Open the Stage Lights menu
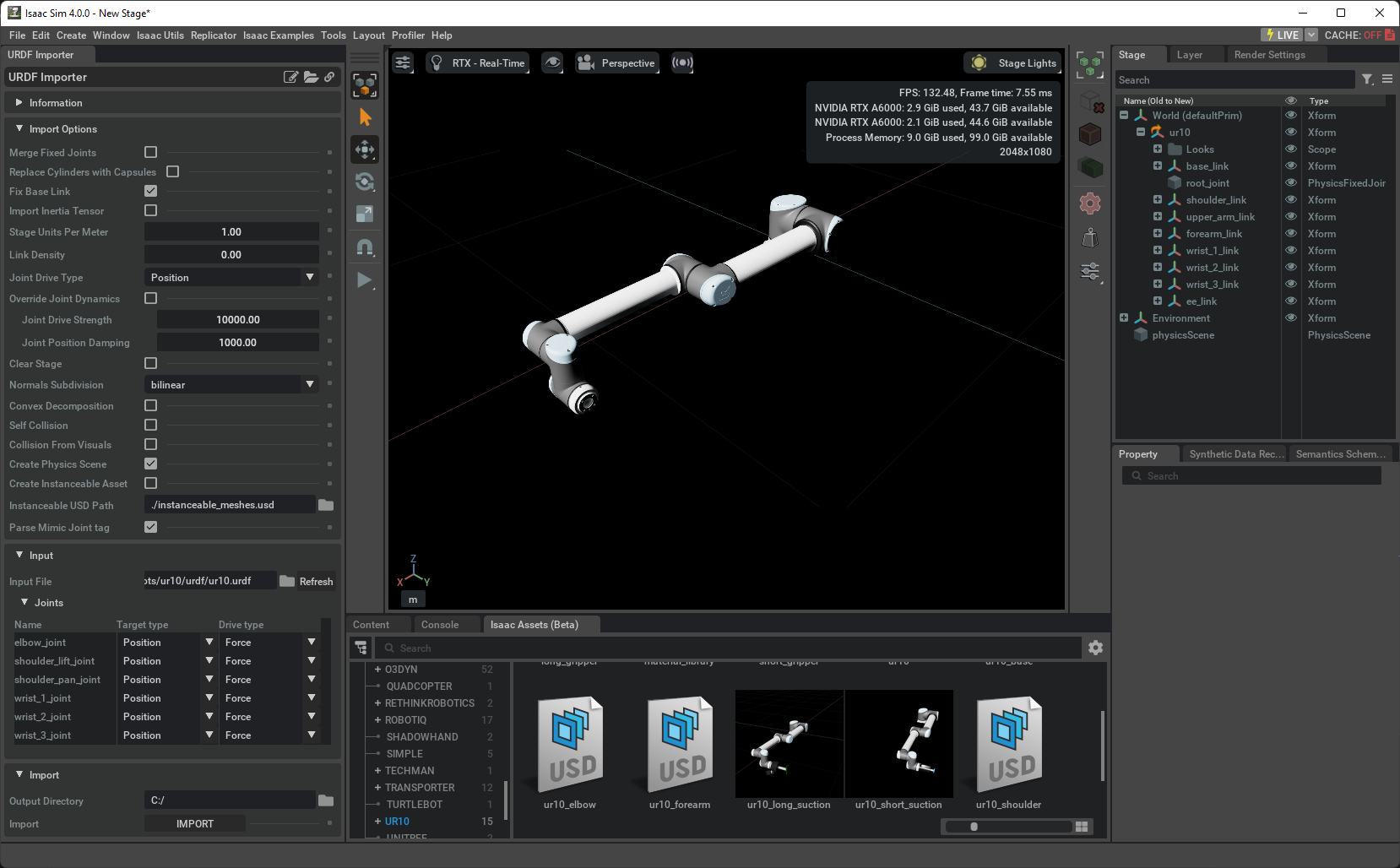The height and width of the screenshot is (868, 1400). [x=1012, y=62]
